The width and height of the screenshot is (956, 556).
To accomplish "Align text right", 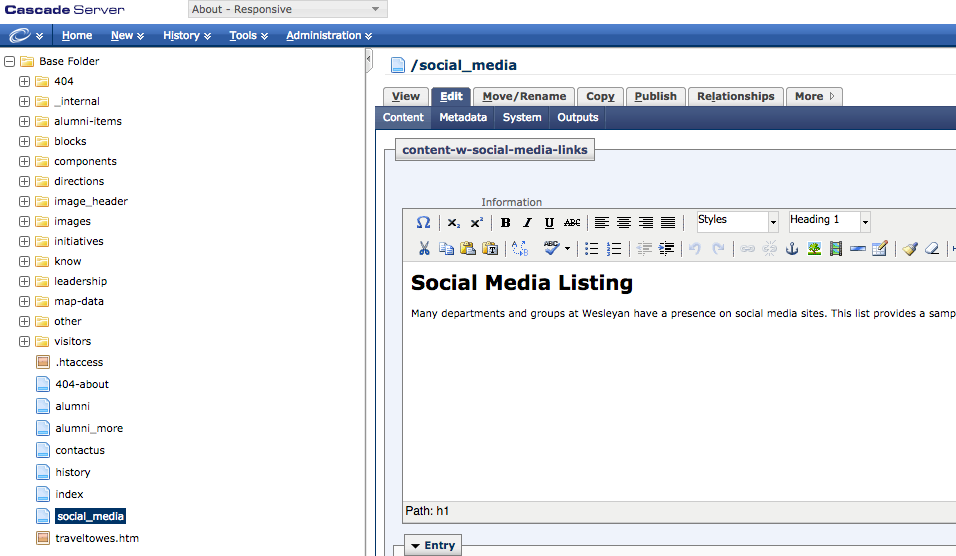I will pos(646,223).
